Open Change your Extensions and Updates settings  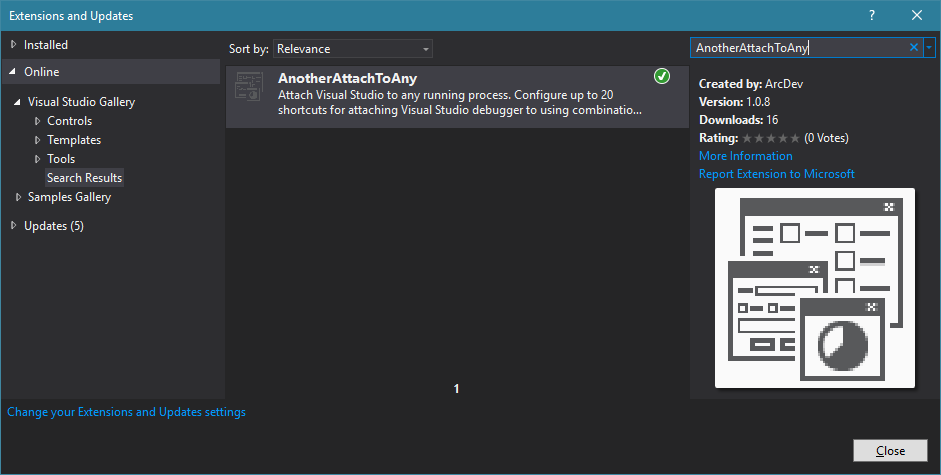[126, 412]
